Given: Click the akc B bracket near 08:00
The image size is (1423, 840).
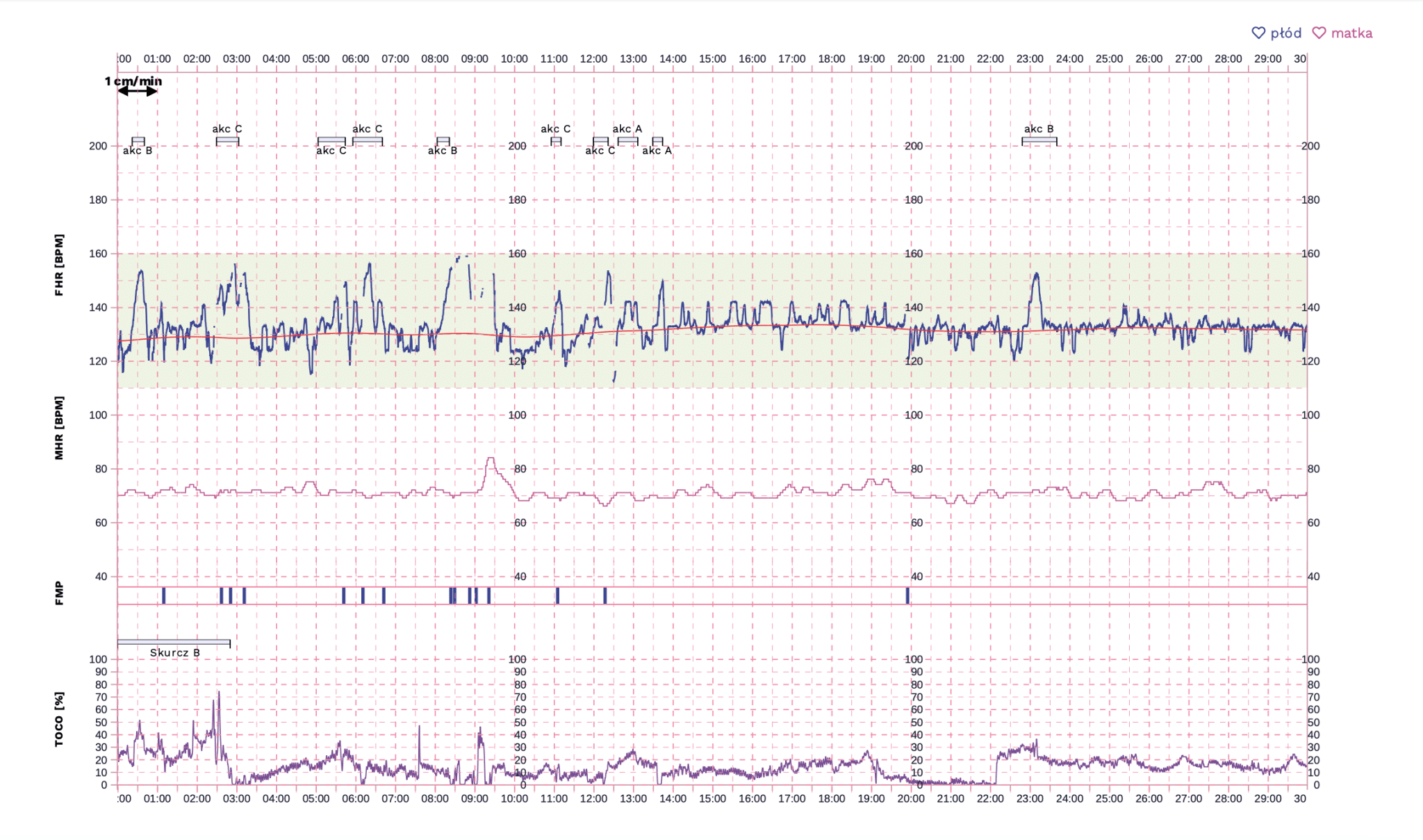Looking at the screenshot, I should tap(443, 141).
